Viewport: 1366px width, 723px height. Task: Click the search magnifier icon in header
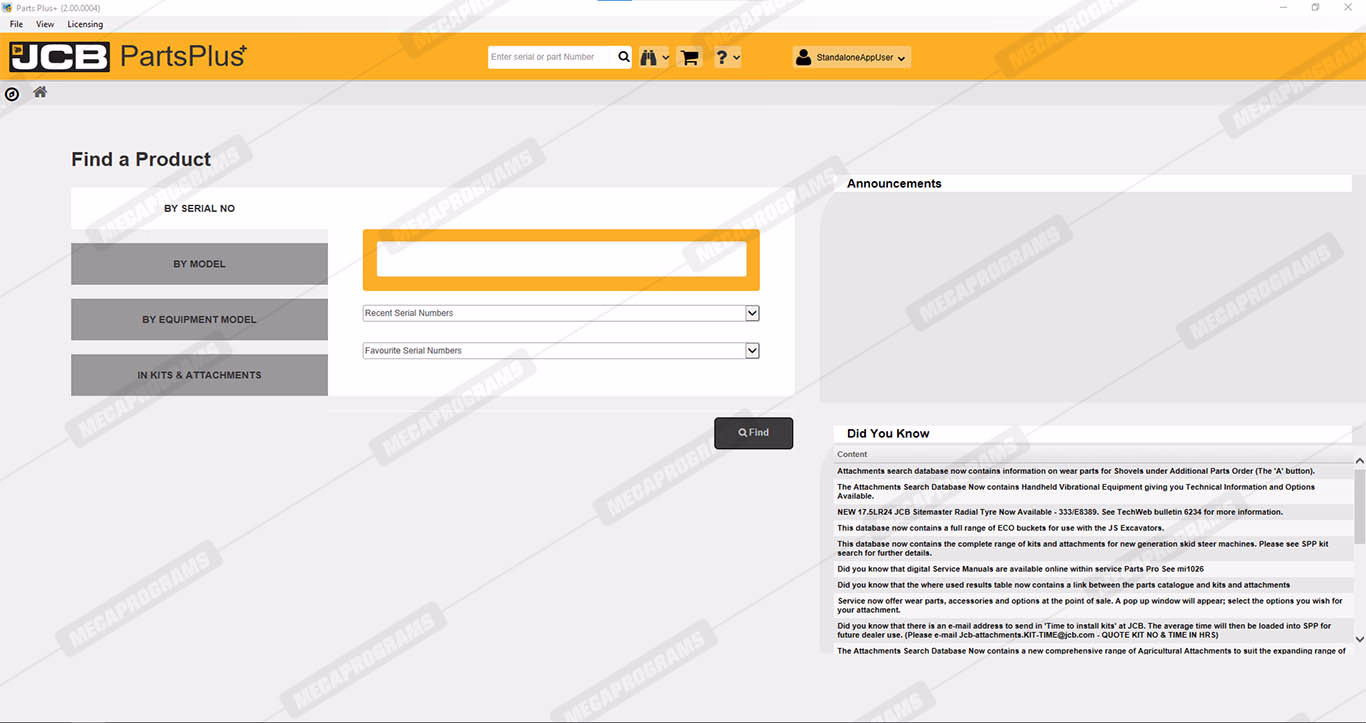pyautogui.click(x=624, y=57)
